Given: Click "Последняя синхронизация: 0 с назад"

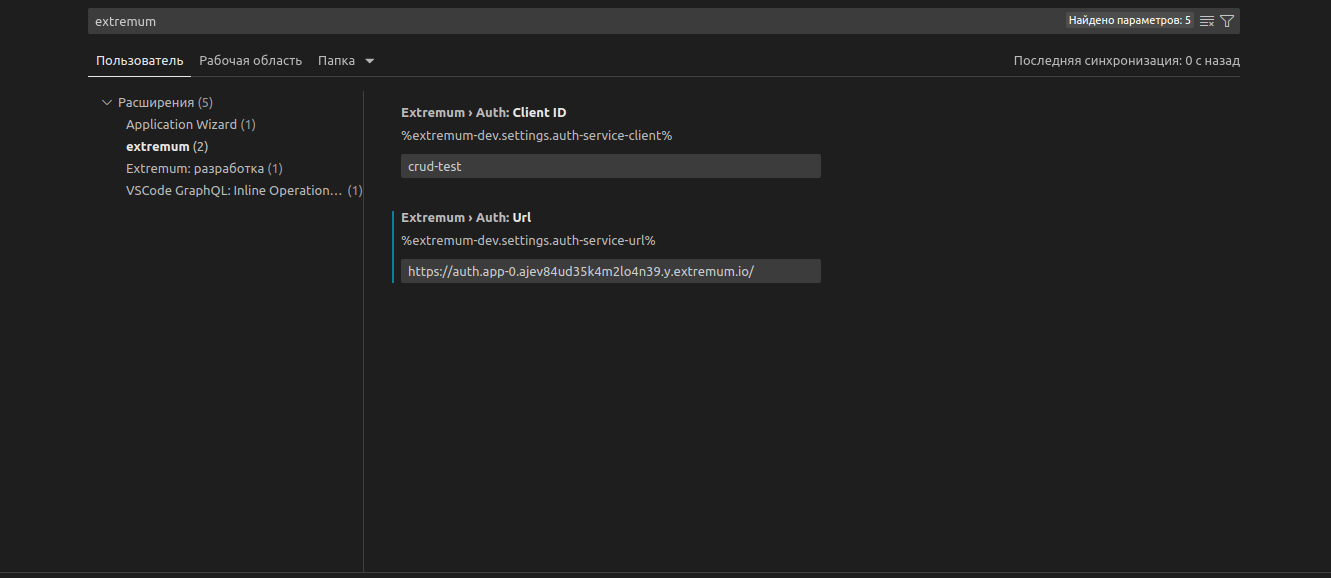Looking at the screenshot, I should pyautogui.click(x=1127, y=60).
